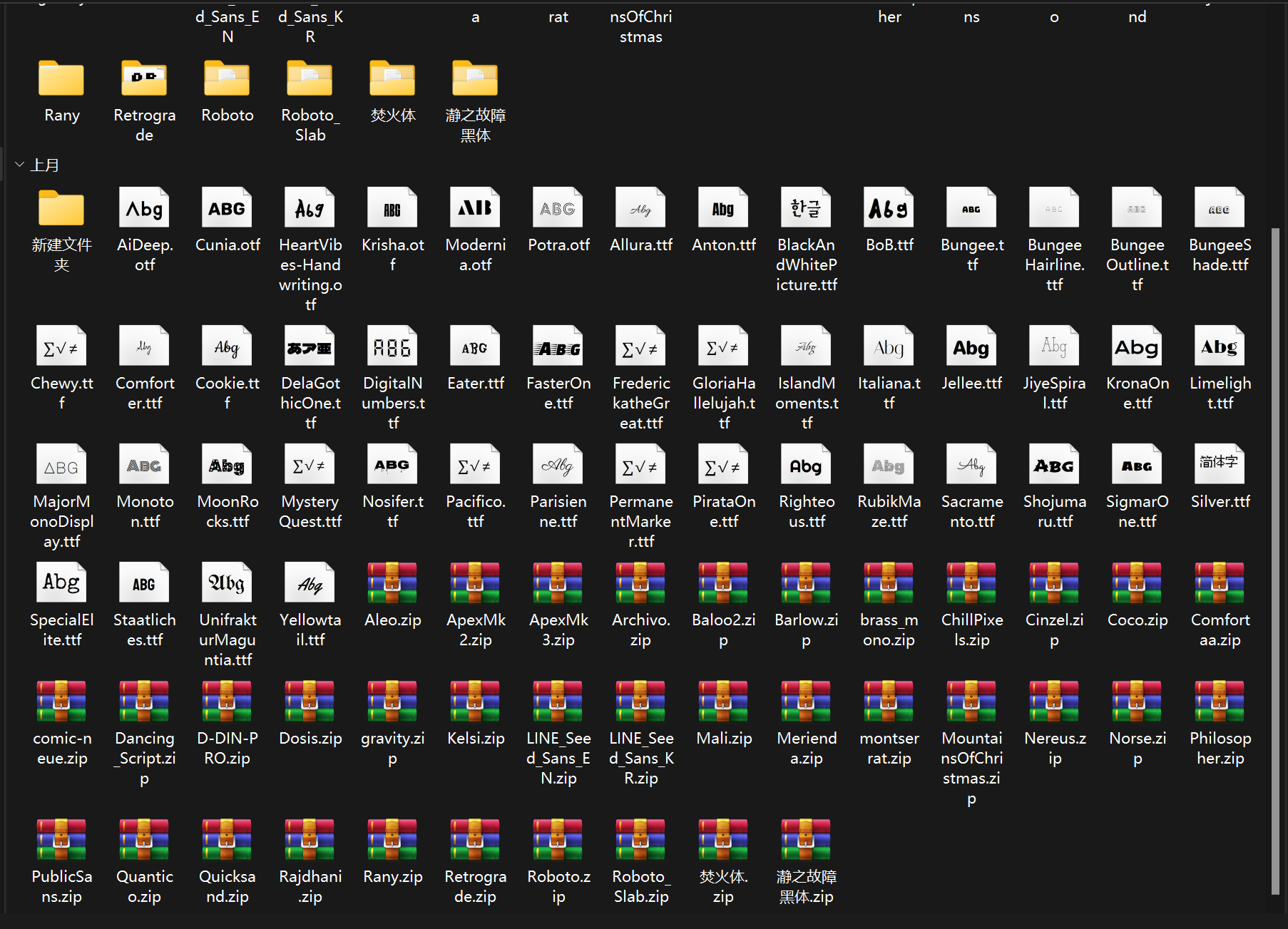
Task: Select the HeartVibes-Handwriting.otf font icon
Action: coord(310,208)
